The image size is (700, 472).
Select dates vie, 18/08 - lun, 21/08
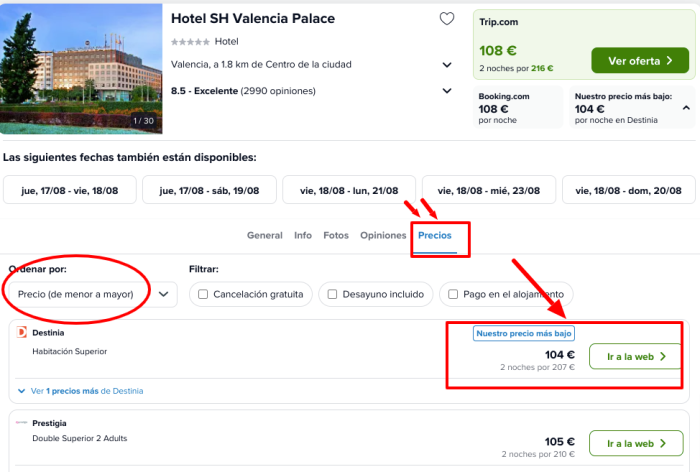click(x=349, y=190)
